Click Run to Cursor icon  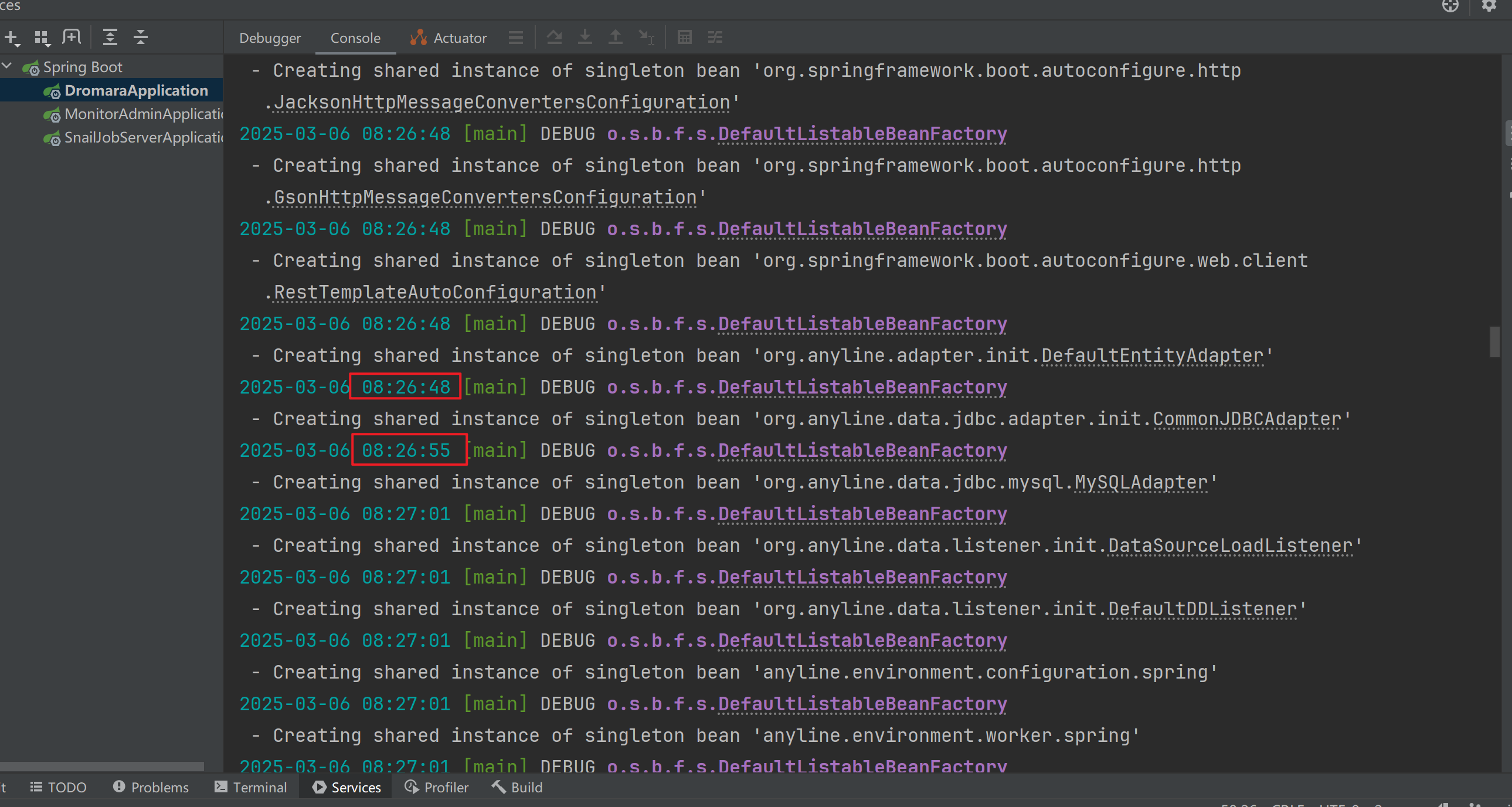click(646, 38)
